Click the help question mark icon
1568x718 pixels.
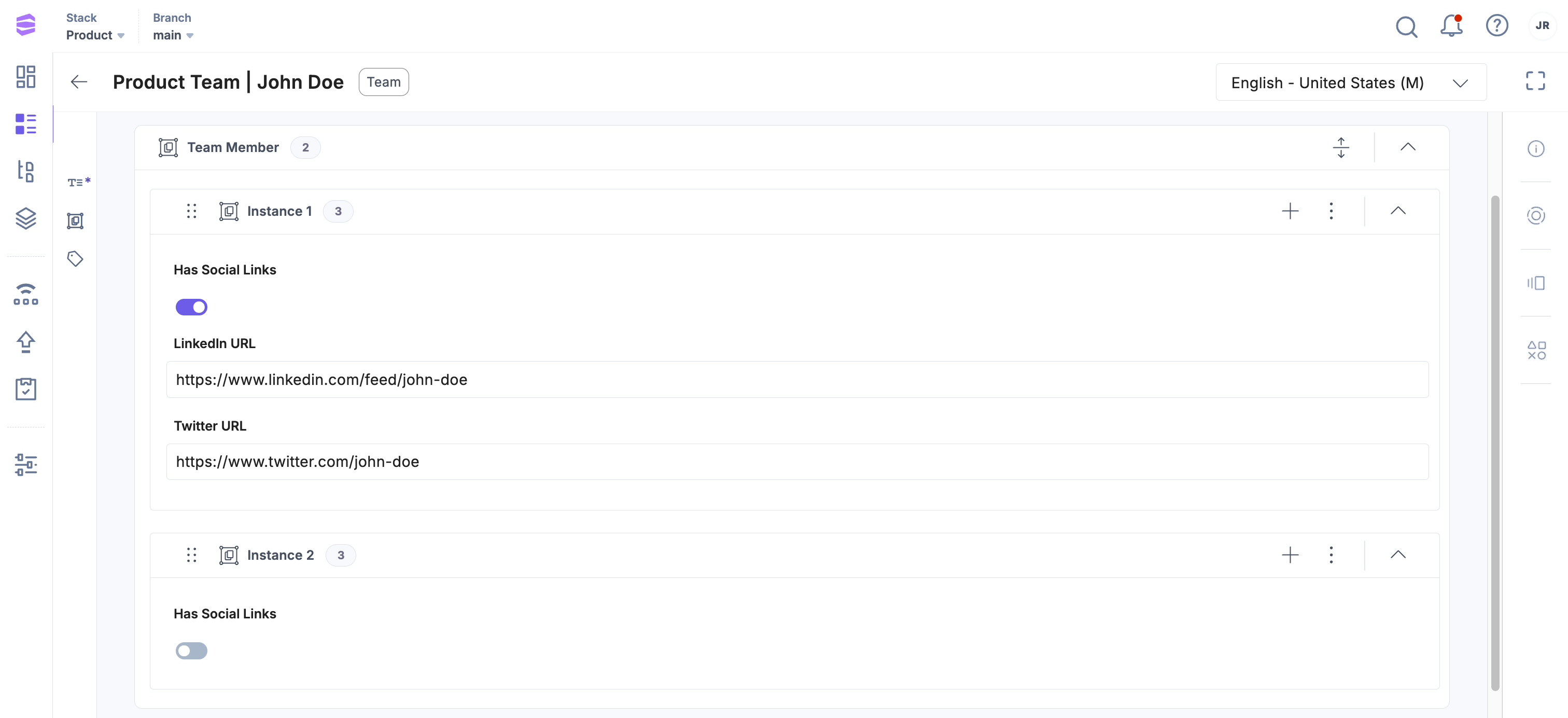click(x=1497, y=26)
